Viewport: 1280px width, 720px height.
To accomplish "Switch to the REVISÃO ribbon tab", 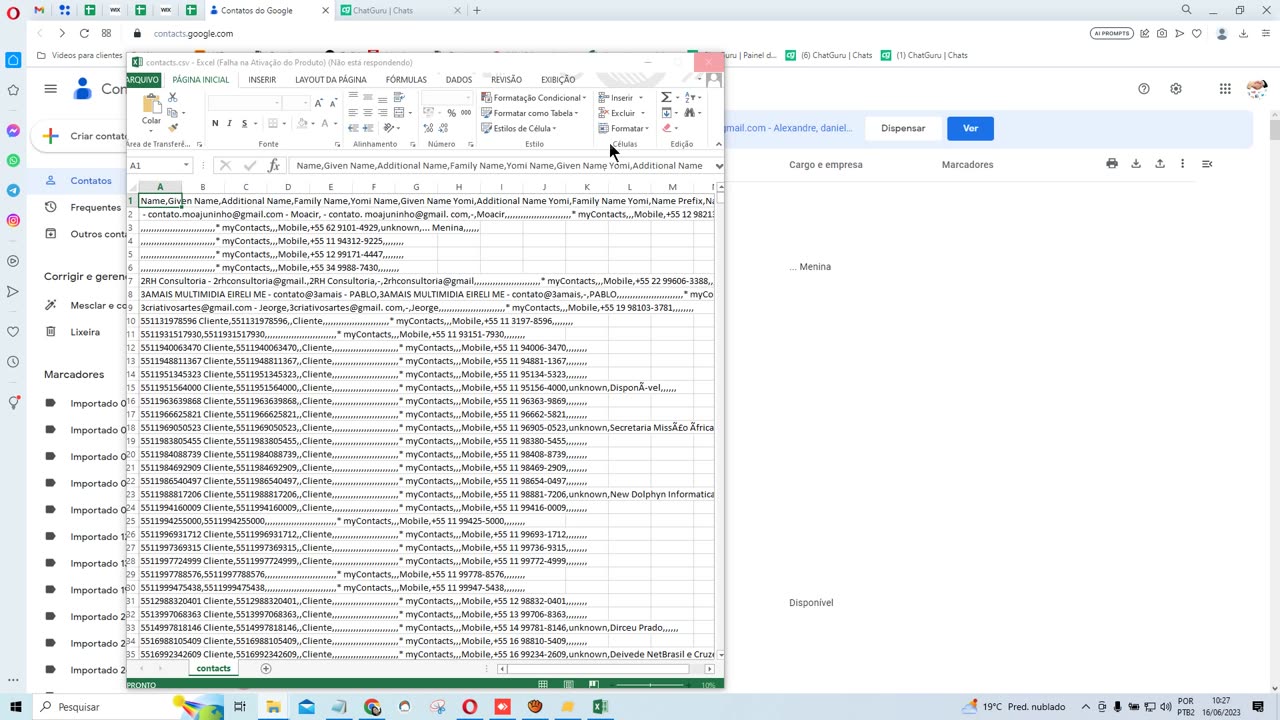I will pos(506,79).
